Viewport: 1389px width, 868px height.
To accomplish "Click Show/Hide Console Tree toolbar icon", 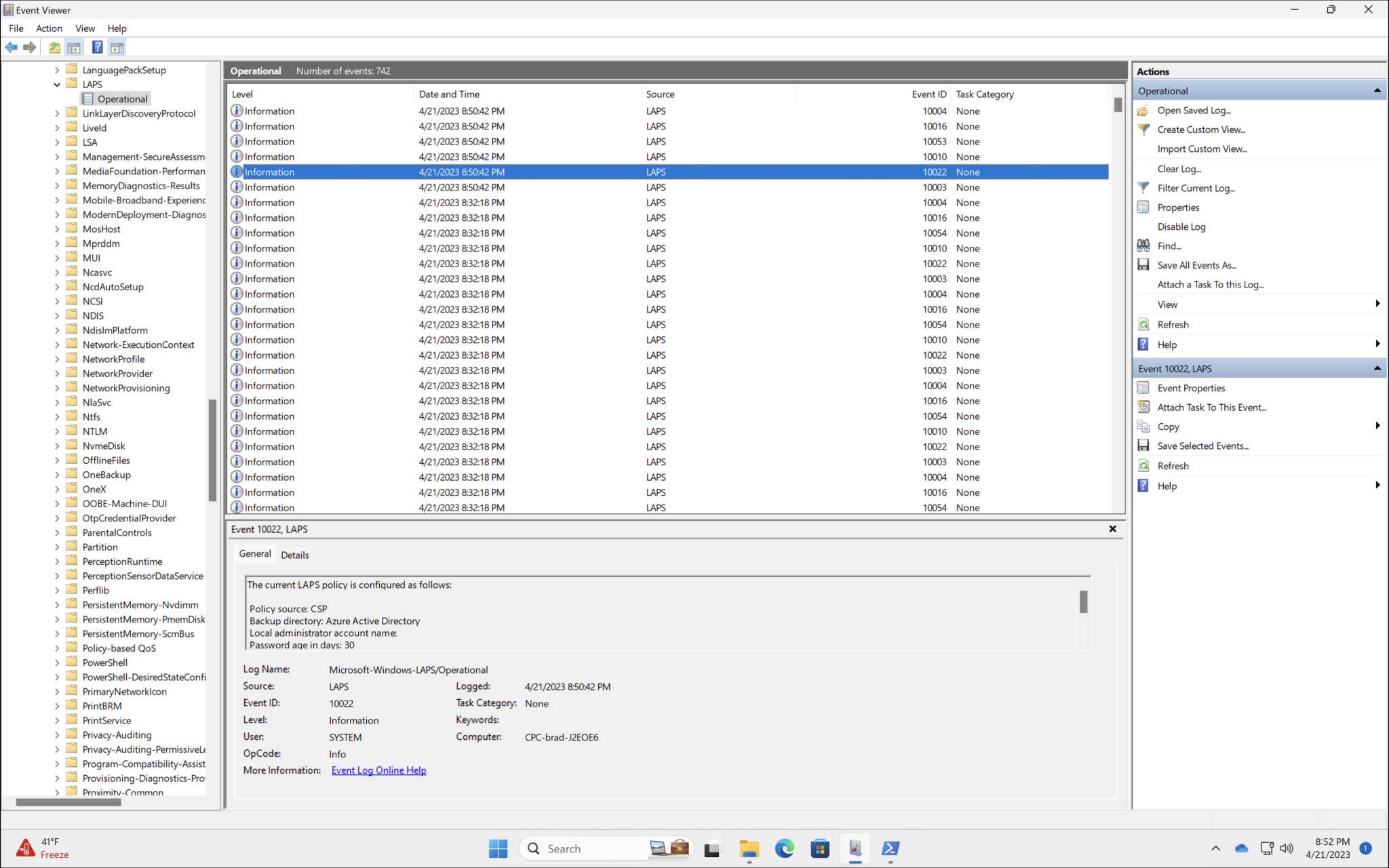I will click(74, 47).
